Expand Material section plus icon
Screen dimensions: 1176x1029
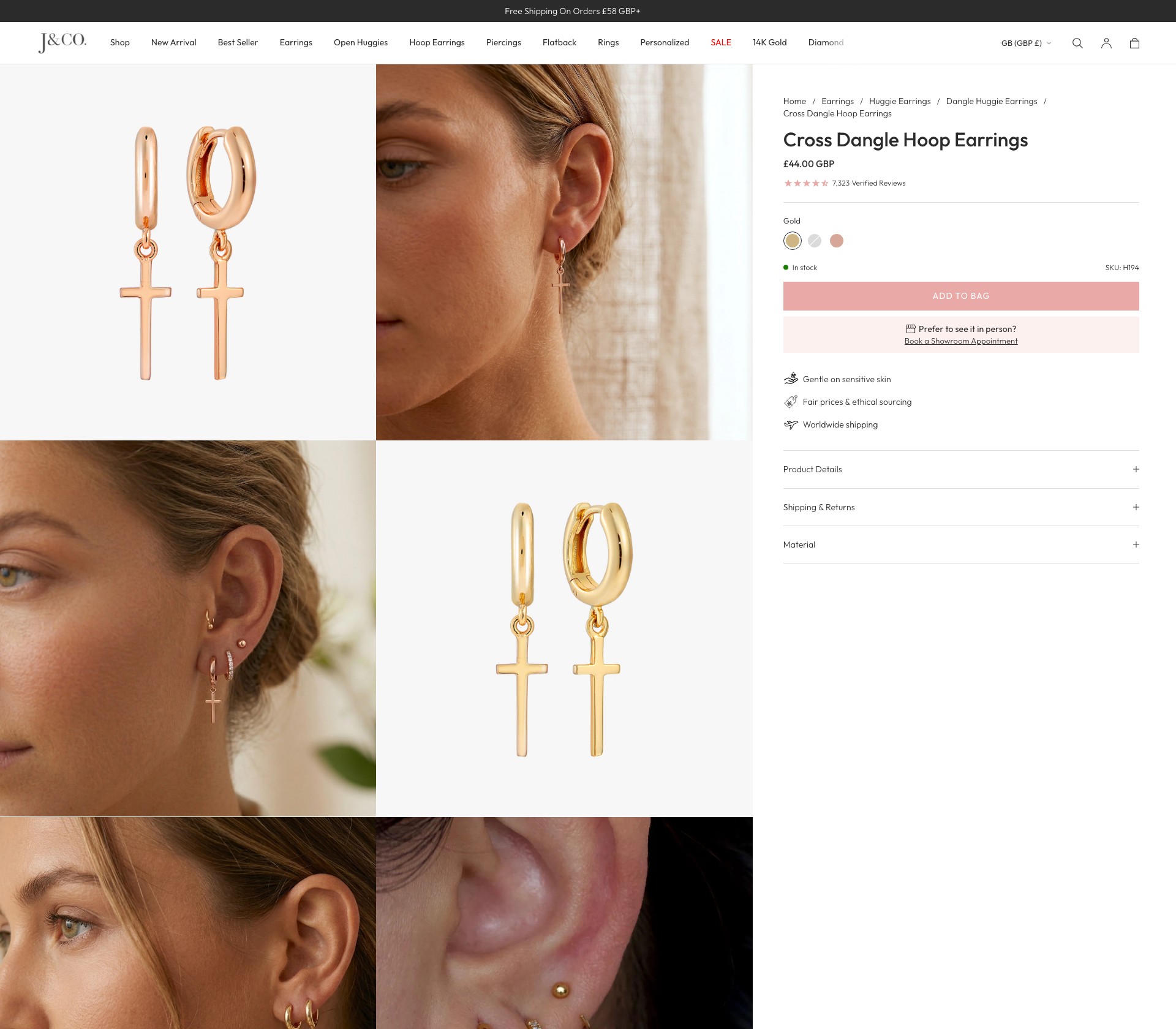pyautogui.click(x=1136, y=545)
